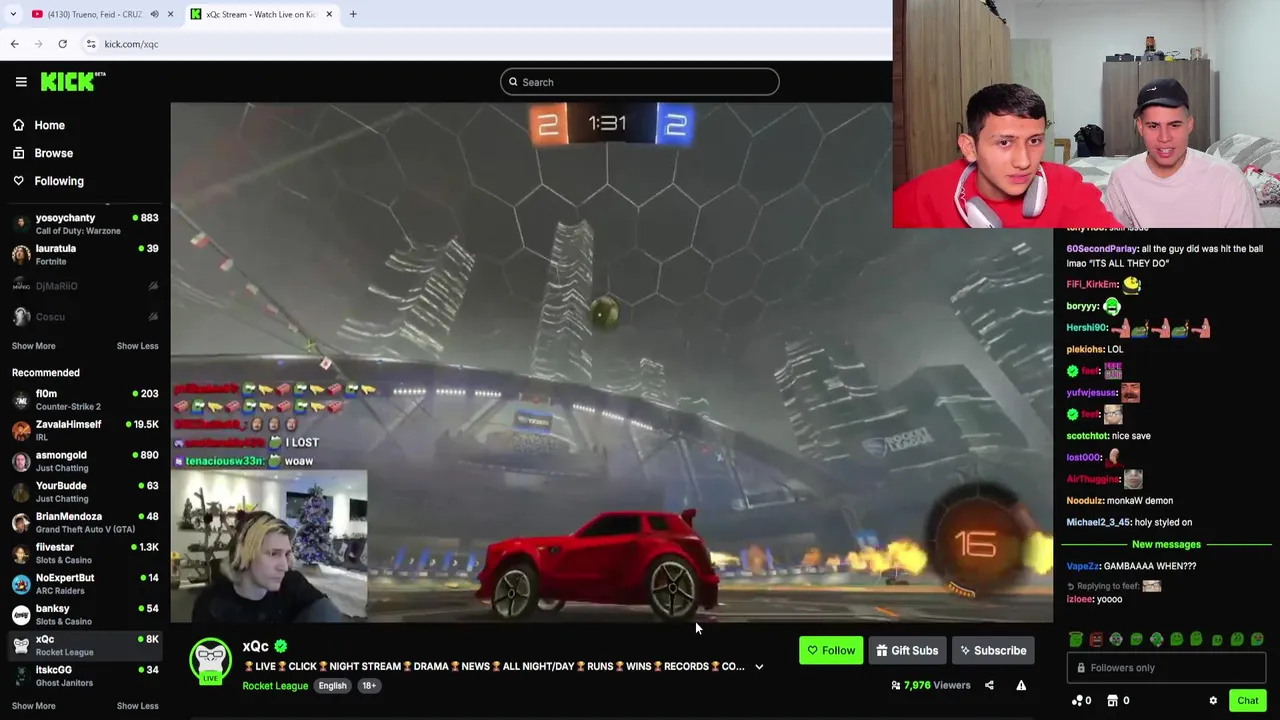Click the Rocket League video player

(611, 362)
